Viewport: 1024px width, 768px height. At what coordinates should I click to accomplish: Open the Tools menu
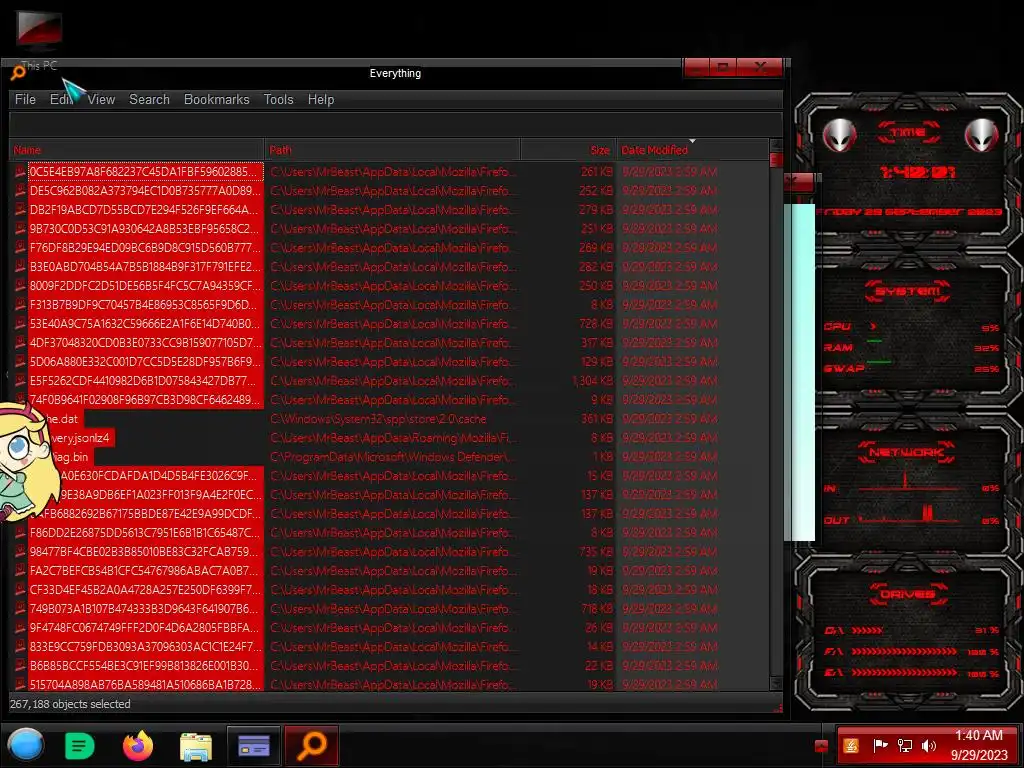point(278,99)
